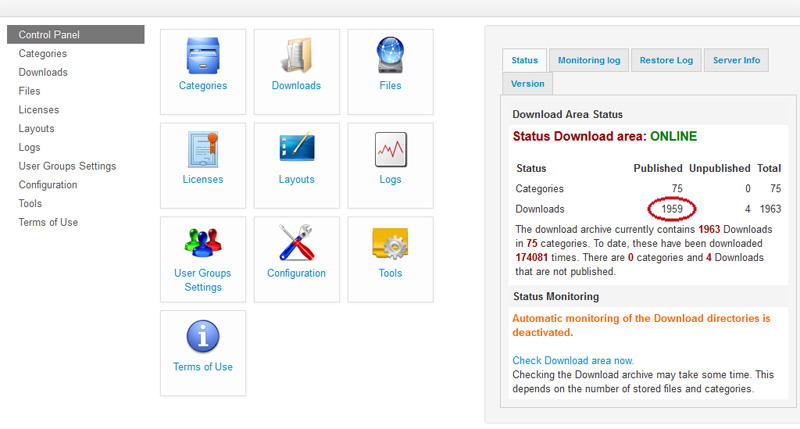Open the Downloads folder icon
This screenshot has width=800, height=429.
click(x=296, y=55)
